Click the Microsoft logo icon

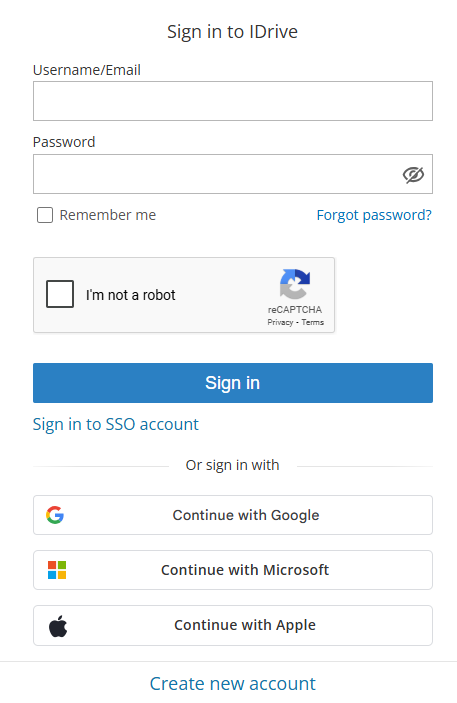coord(57,570)
